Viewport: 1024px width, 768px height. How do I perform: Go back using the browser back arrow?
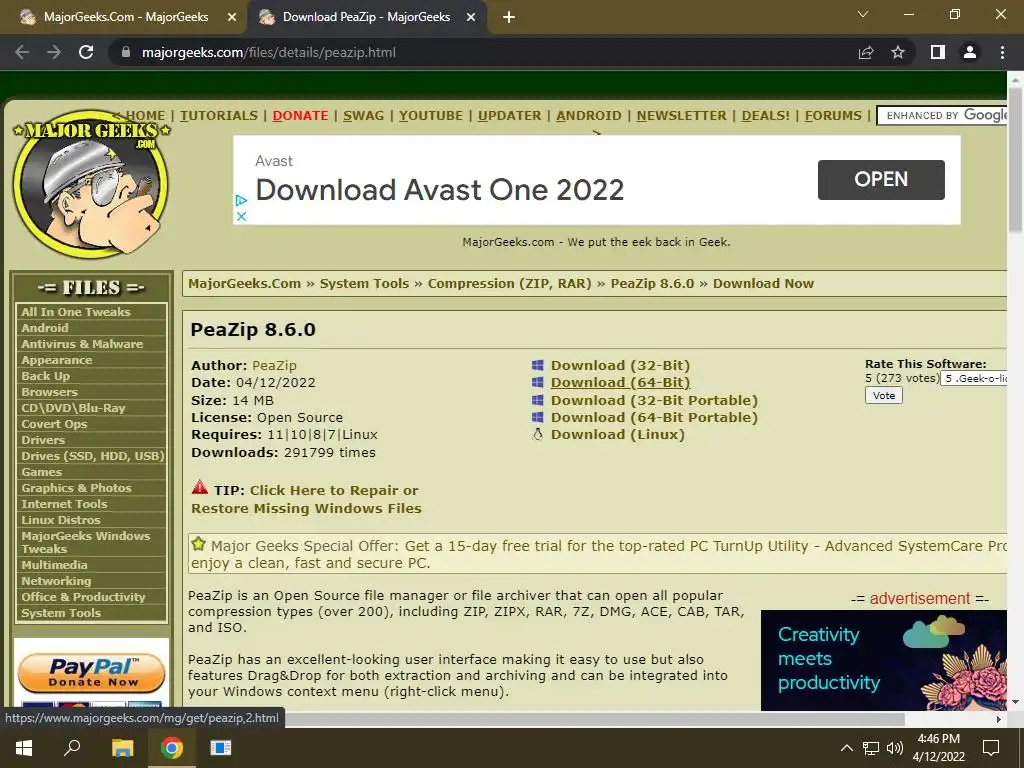coord(22,52)
